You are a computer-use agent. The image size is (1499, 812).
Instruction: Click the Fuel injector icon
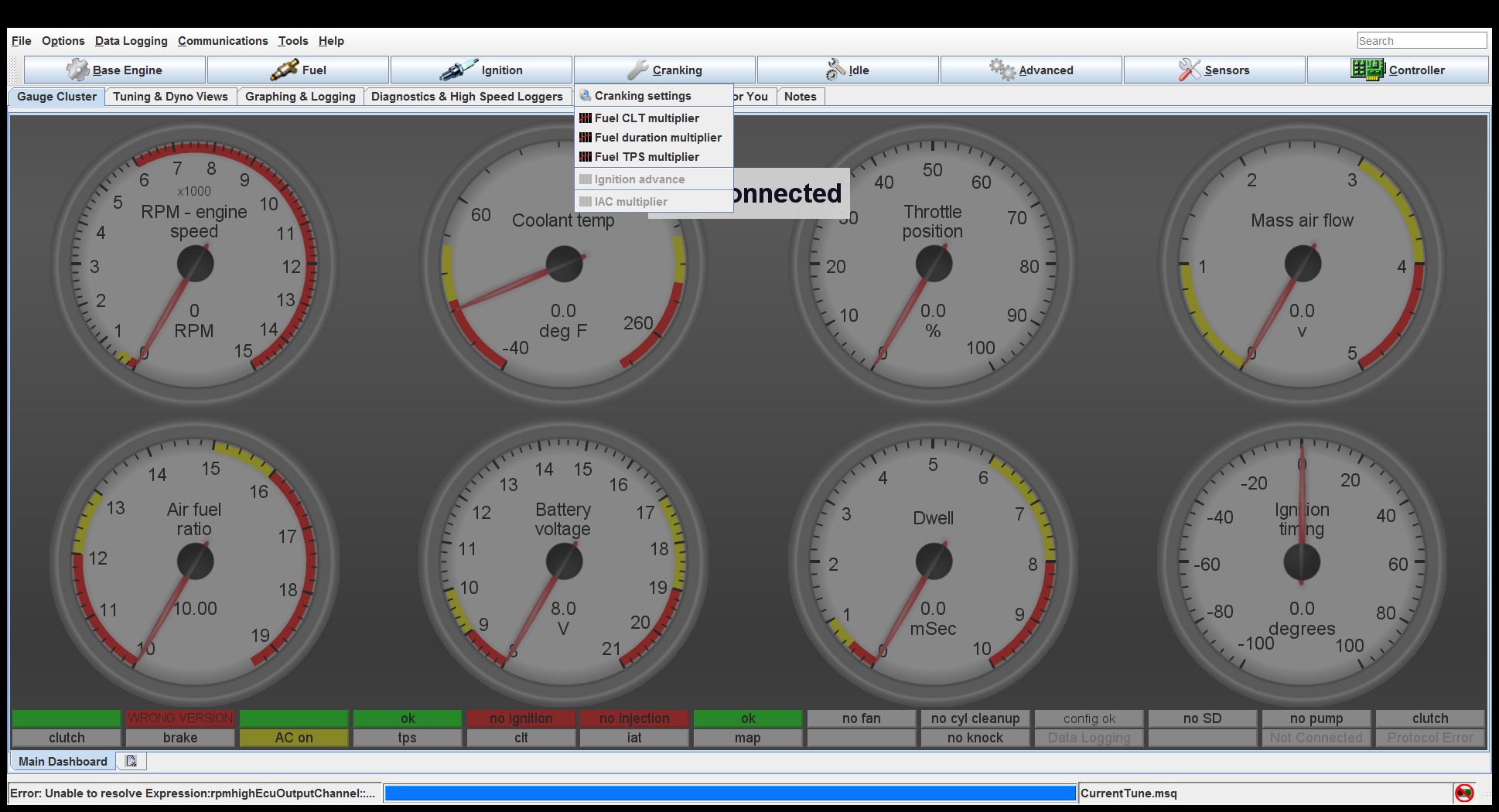[x=284, y=70]
